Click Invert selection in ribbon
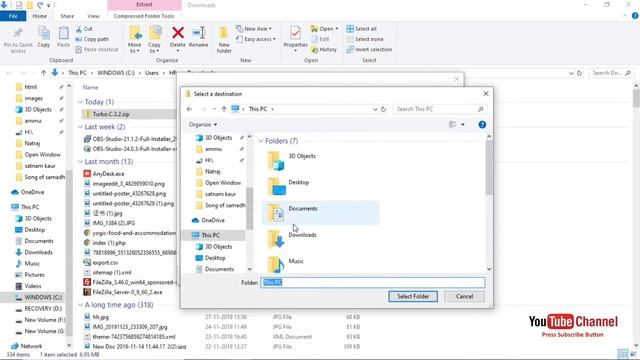 click(369, 49)
